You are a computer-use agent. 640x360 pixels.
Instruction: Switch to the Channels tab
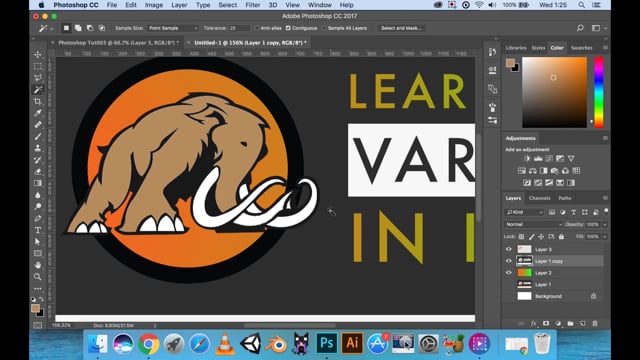[539, 198]
